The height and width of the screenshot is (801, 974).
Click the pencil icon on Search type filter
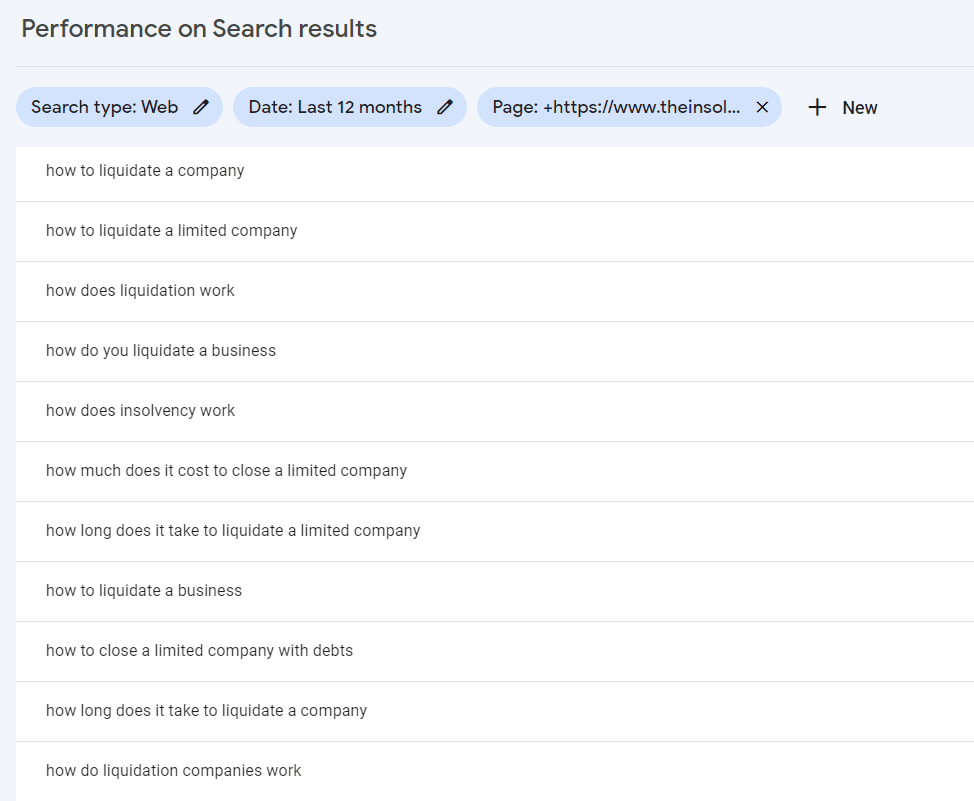[201, 107]
